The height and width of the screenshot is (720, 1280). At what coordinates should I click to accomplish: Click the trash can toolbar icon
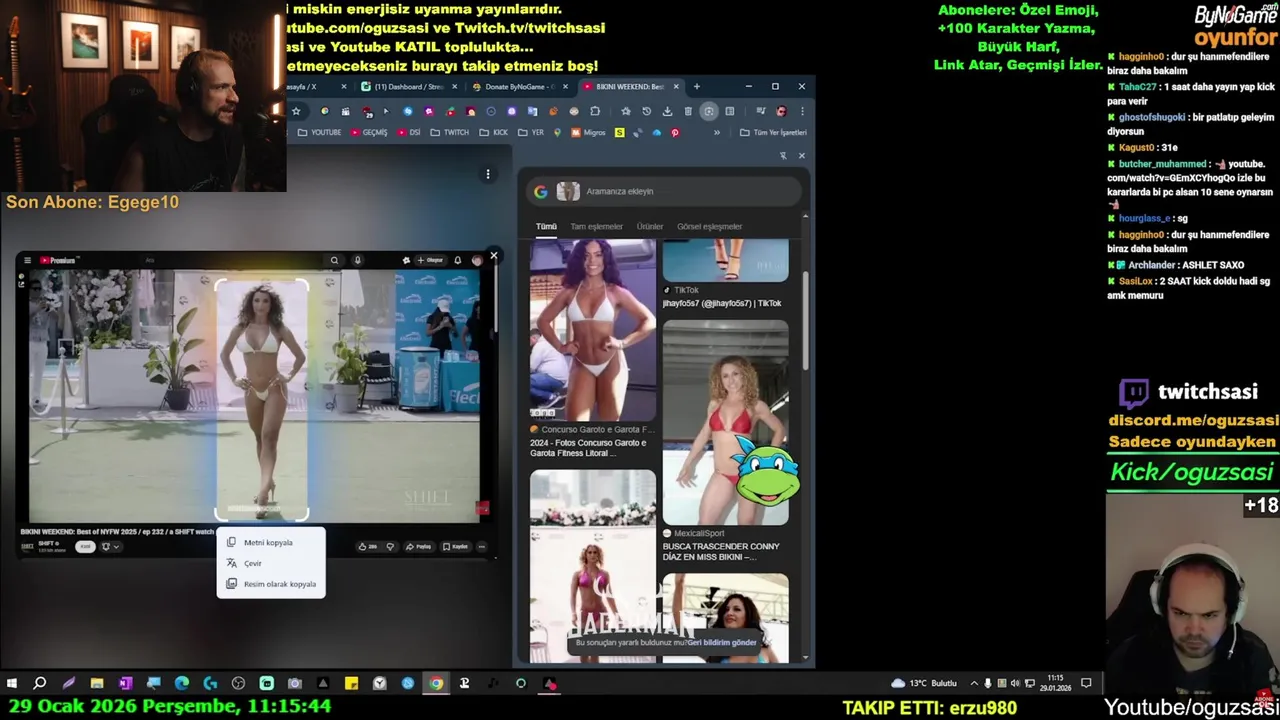(x=688, y=111)
